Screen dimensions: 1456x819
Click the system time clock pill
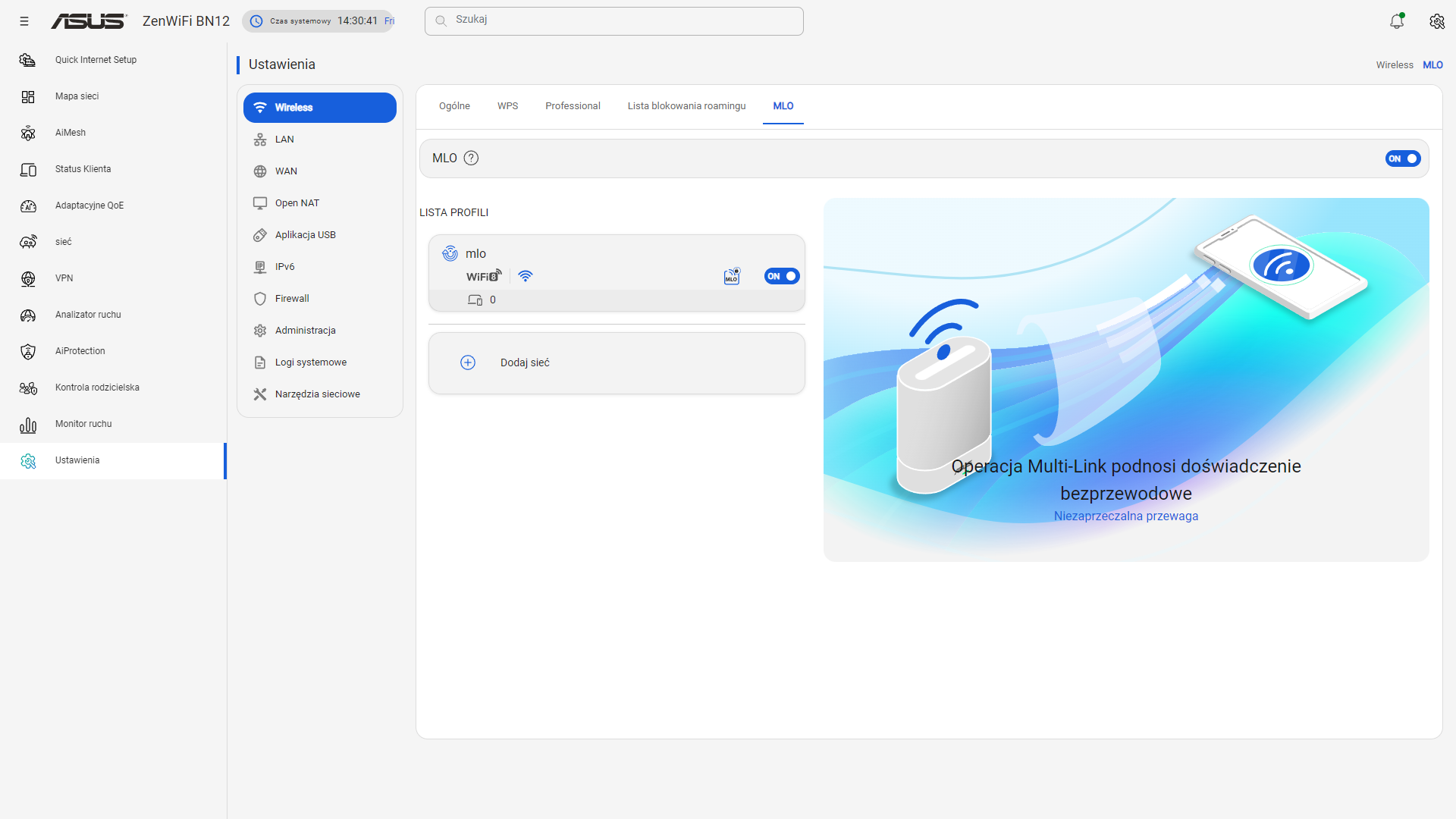[x=318, y=21]
